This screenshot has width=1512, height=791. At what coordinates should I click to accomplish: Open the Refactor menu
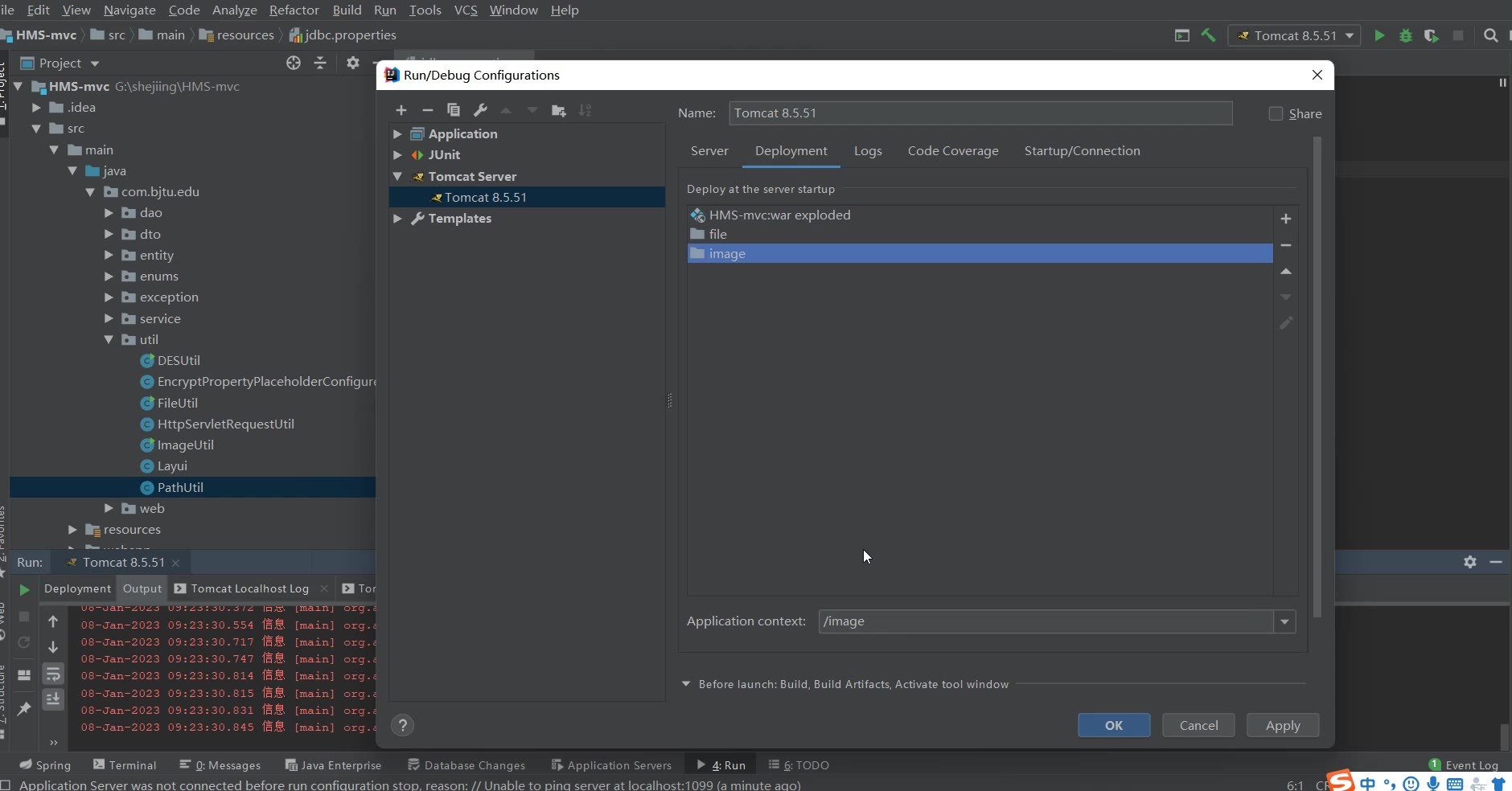pyautogui.click(x=294, y=10)
